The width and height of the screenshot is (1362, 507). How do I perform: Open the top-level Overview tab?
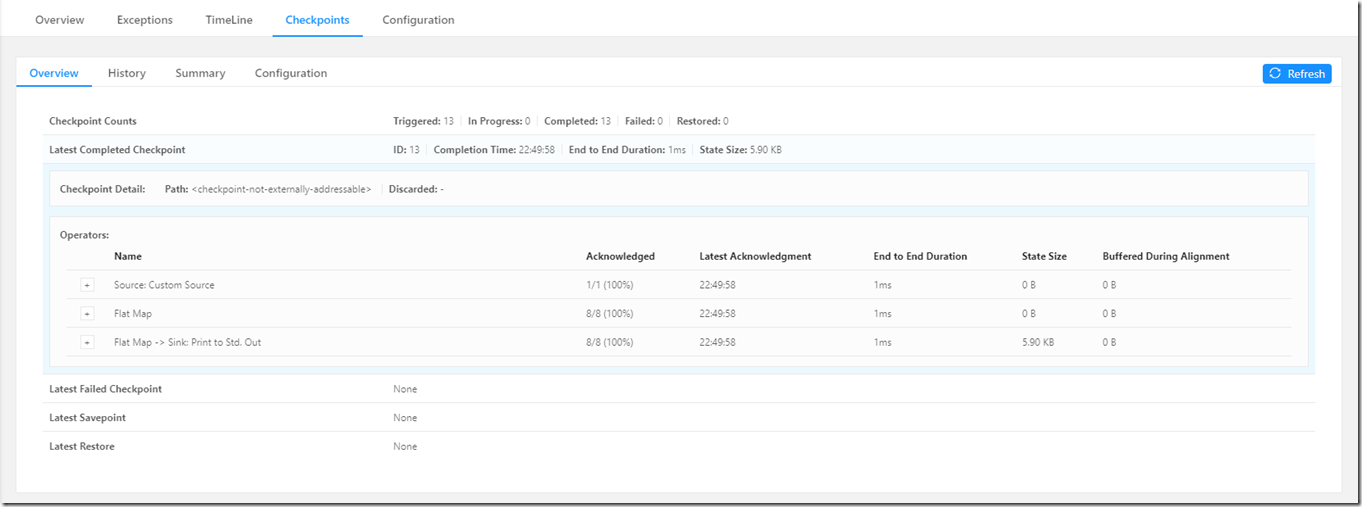pyautogui.click(x=60, y=20)
